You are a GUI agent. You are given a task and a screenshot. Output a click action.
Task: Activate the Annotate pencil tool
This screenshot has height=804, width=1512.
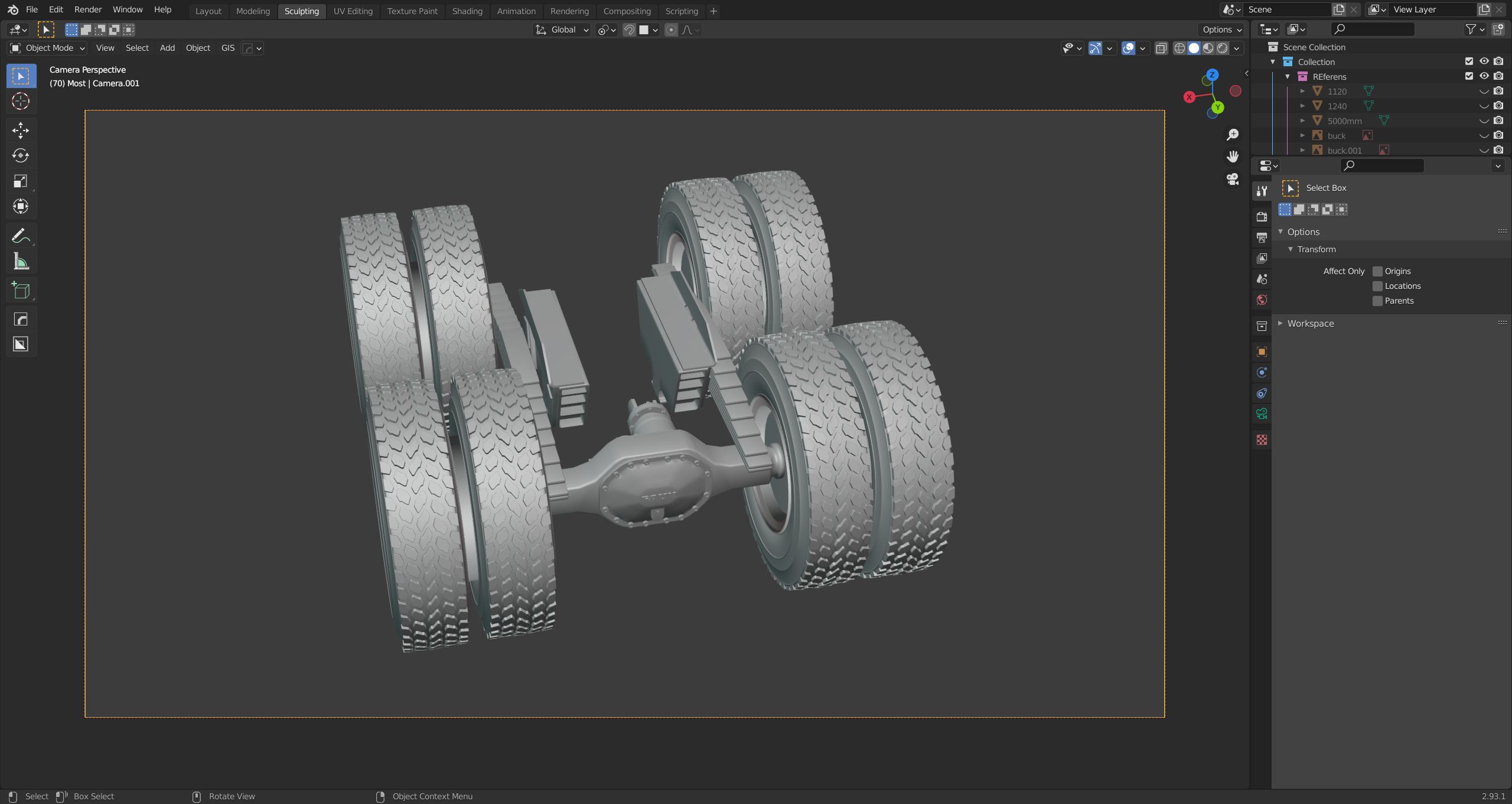coord(21,236)
